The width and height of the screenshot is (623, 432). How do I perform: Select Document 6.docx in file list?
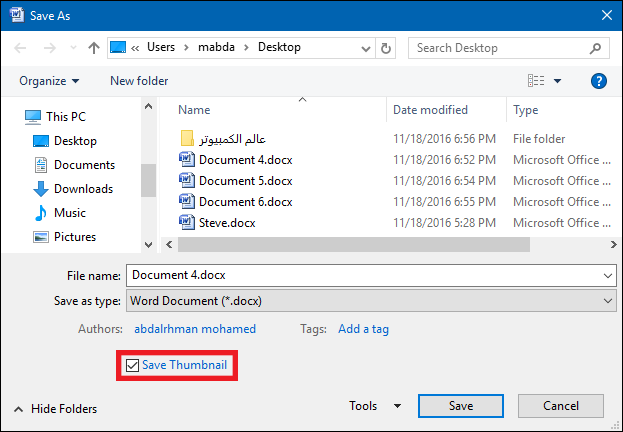[x=246, y=202]
